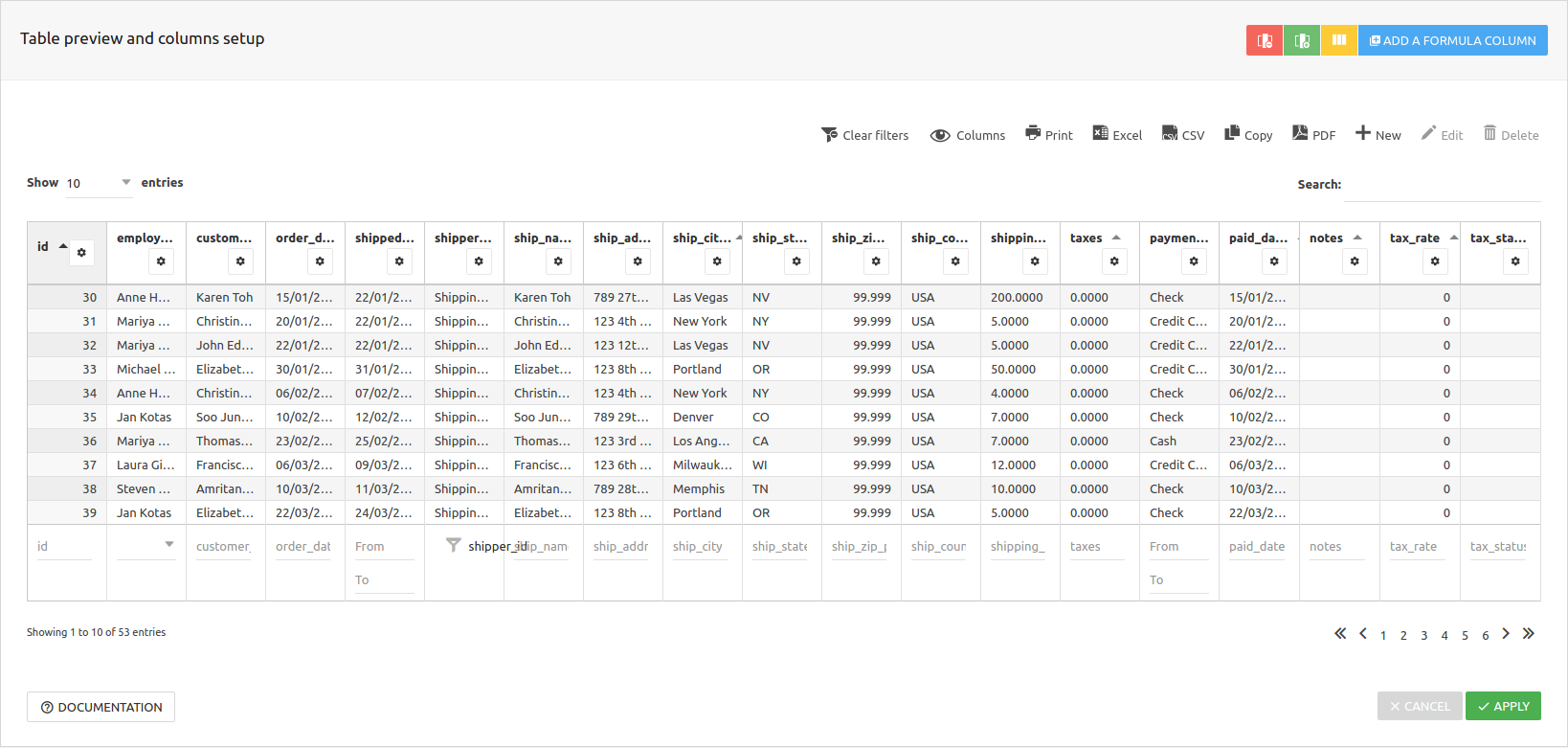Open settings gear for id column
The height and width of the screenshot is (748, 1568).
point(81,253)
